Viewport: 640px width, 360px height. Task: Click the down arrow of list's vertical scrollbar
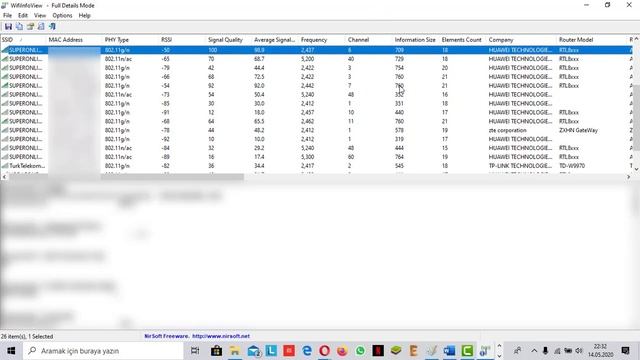point(636,169)
